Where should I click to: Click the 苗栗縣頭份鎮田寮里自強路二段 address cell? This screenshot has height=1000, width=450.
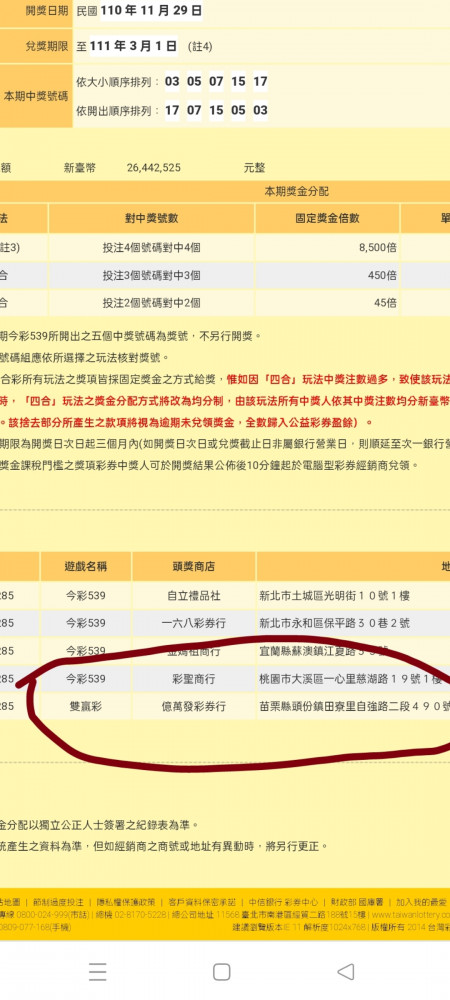(x=354, y=706)
